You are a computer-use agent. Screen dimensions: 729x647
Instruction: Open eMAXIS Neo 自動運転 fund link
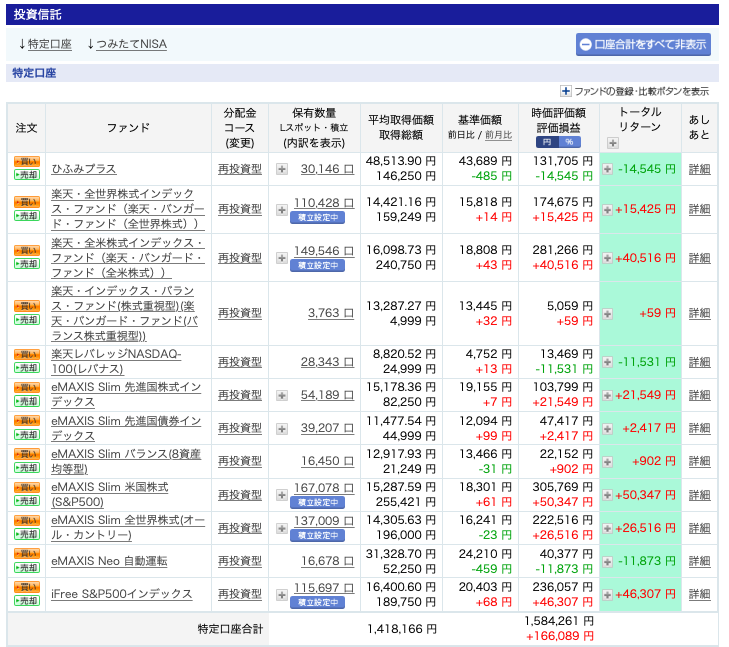point(109,561)
